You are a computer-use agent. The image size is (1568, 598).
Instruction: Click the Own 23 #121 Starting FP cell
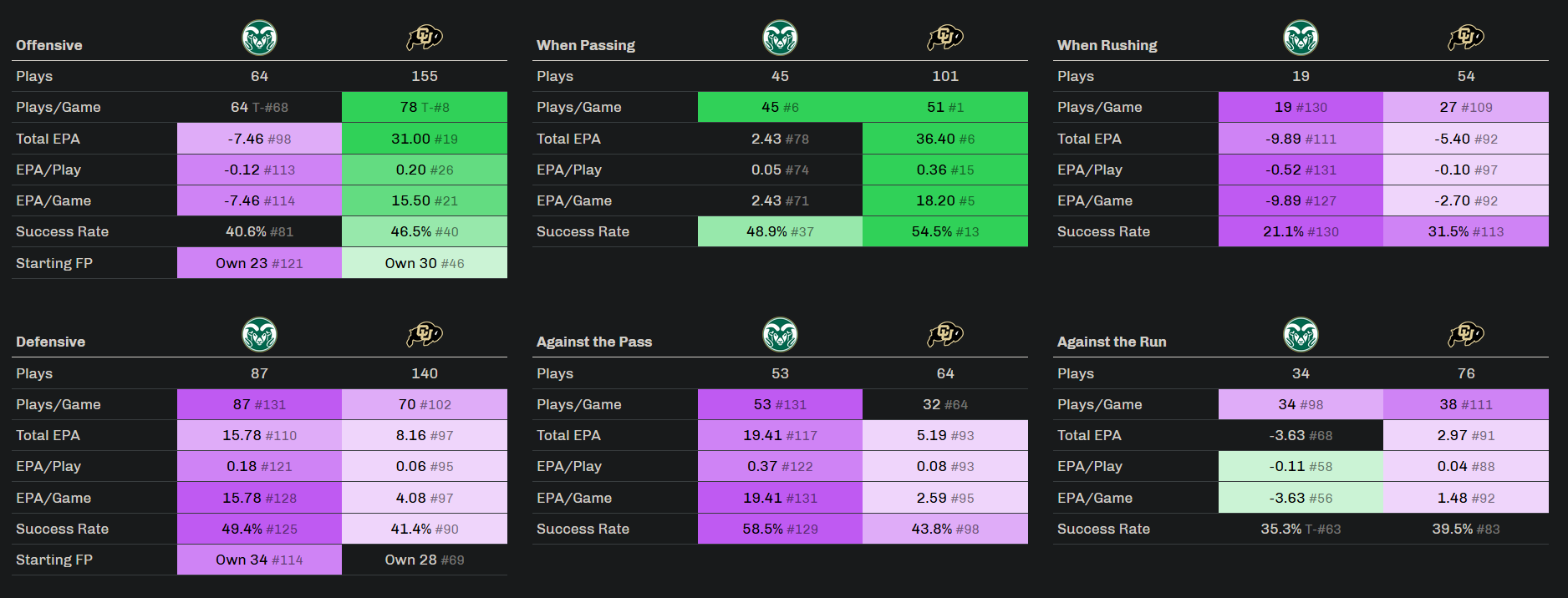coord(259,263)
